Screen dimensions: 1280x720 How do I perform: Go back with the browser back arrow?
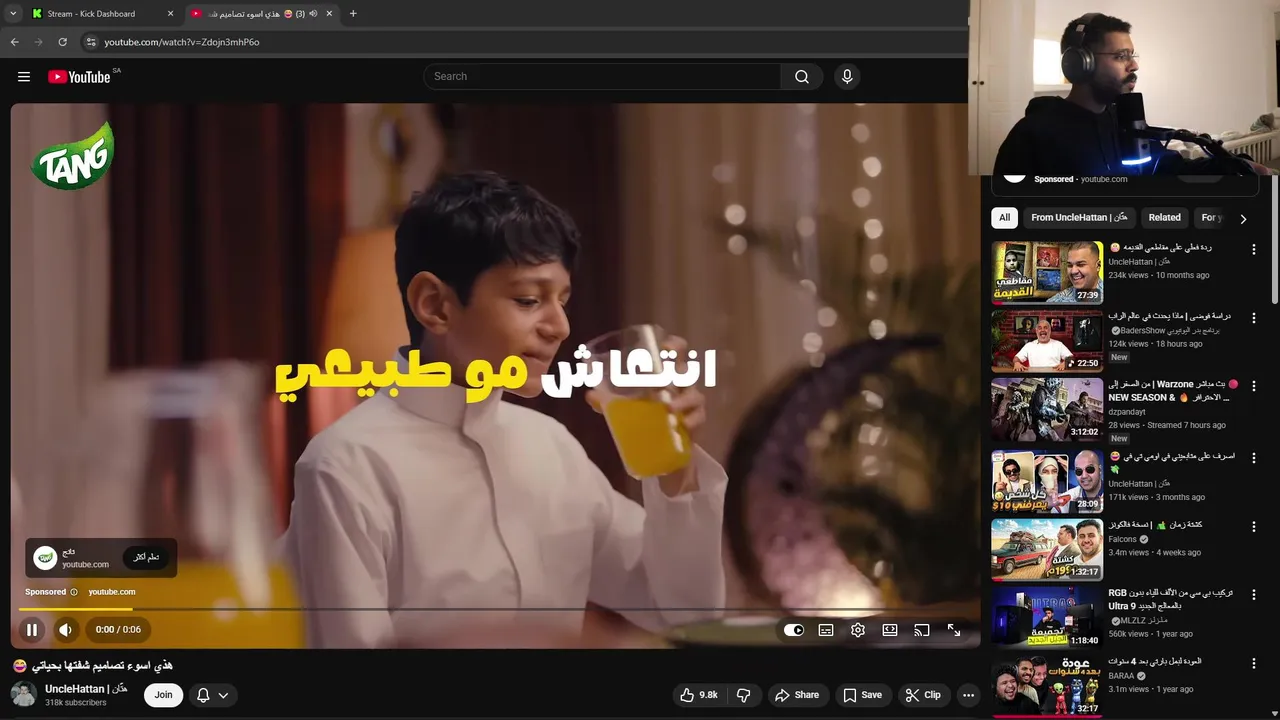point(15,42)
